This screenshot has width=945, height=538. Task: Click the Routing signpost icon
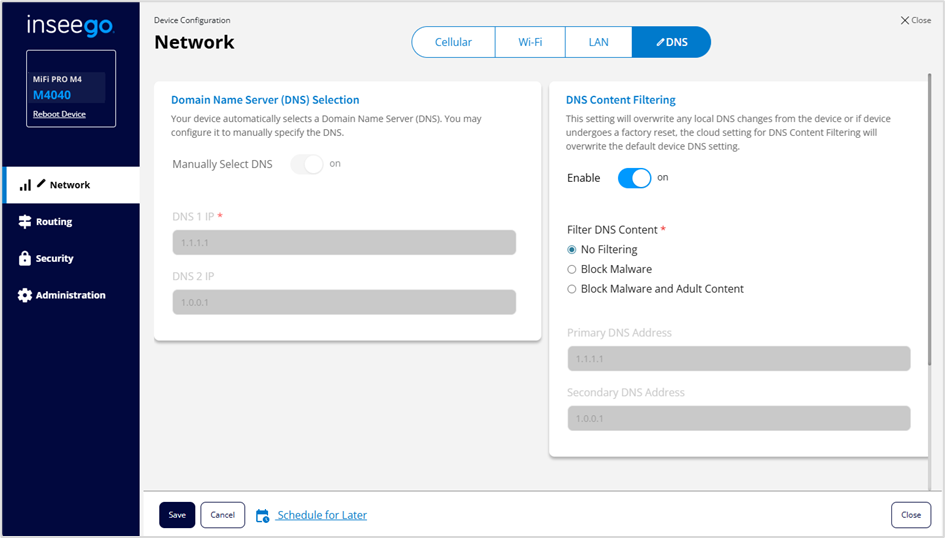click(25, 222)
